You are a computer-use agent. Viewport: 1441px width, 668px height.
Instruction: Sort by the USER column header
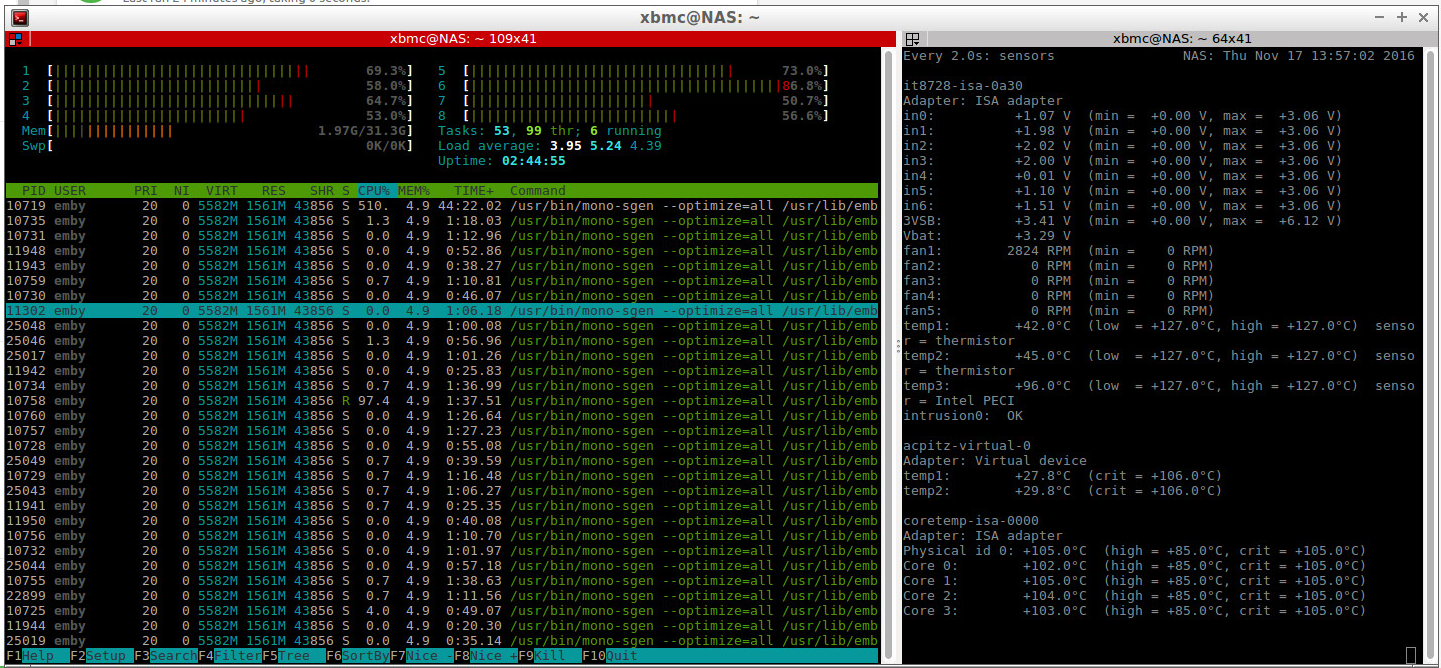pos(70,191)
